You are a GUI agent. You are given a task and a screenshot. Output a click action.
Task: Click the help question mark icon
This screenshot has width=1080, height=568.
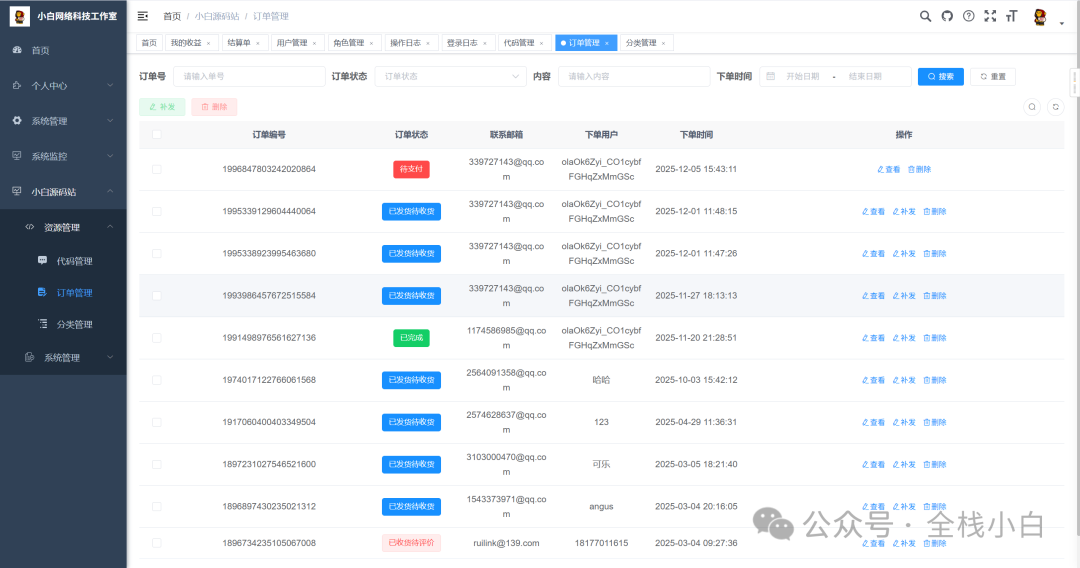(x=968, y=16)
